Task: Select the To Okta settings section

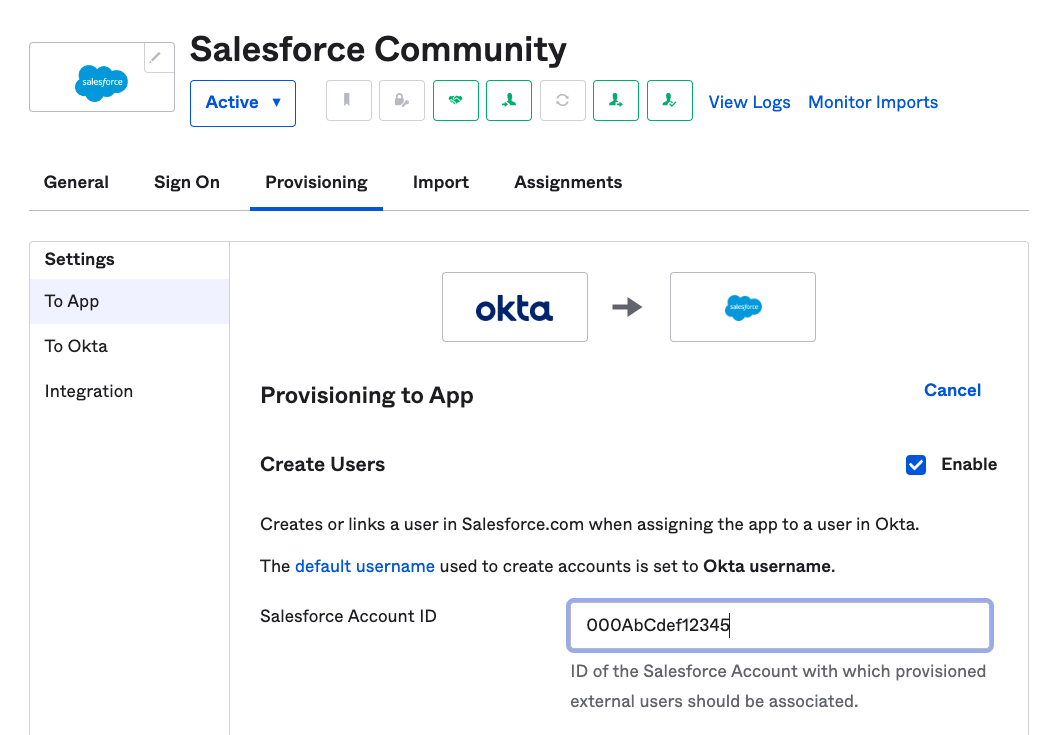Action: point(75,345)
